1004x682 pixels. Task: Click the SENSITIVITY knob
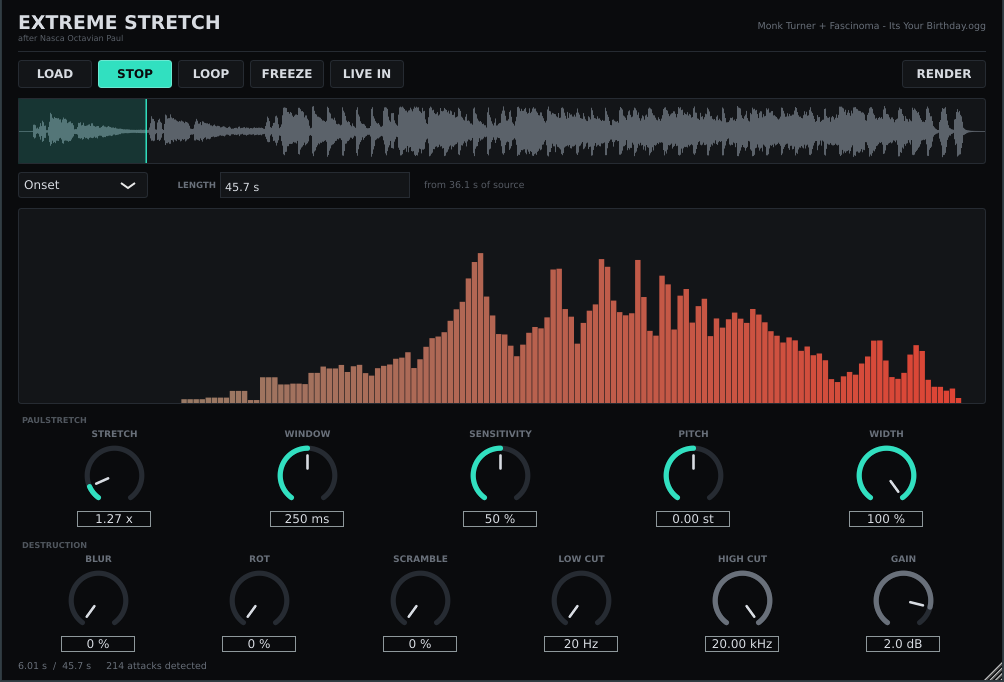(500, 475)
